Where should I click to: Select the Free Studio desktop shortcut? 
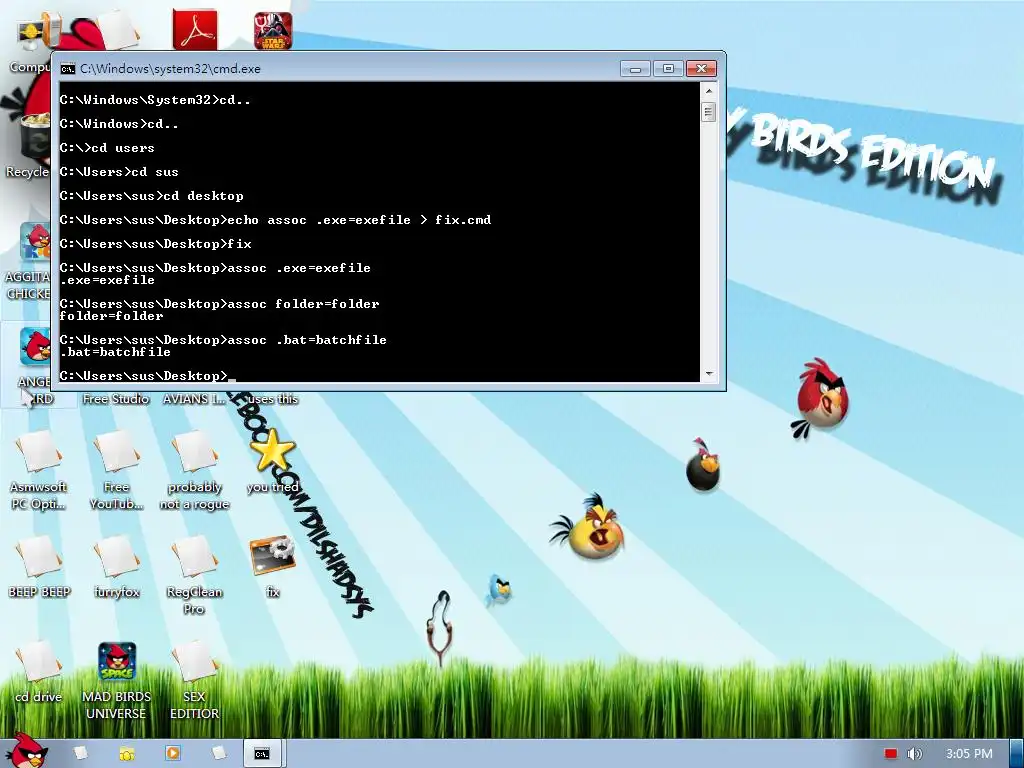(116, 398)
